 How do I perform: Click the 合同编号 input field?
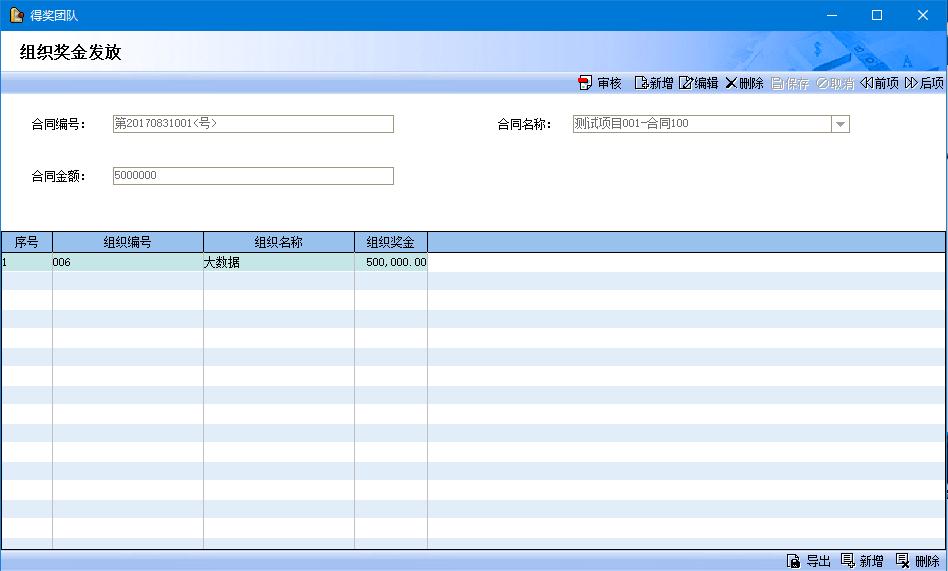(x=253, y=124)
